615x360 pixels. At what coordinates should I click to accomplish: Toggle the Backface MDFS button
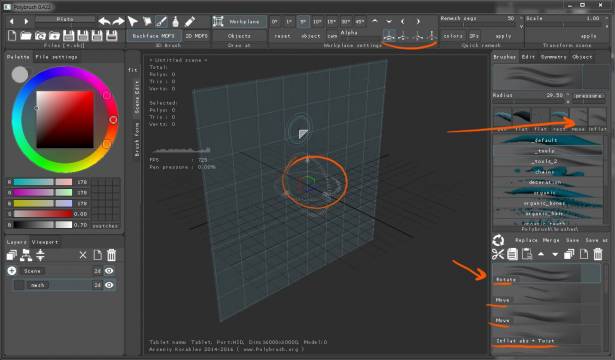[154, 36]
